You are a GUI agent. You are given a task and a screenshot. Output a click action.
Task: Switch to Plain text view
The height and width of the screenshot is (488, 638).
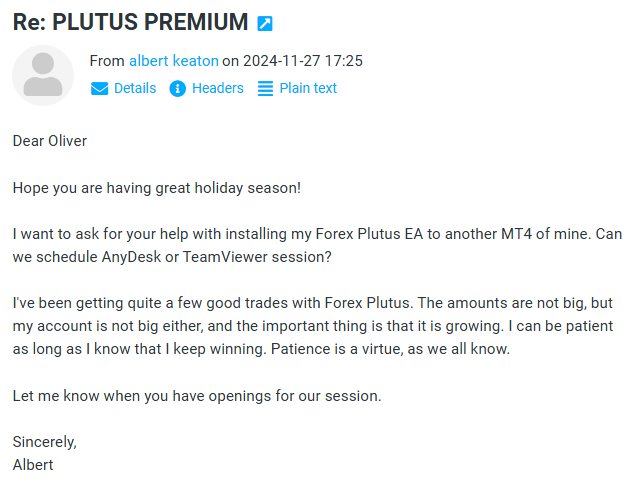308,88
